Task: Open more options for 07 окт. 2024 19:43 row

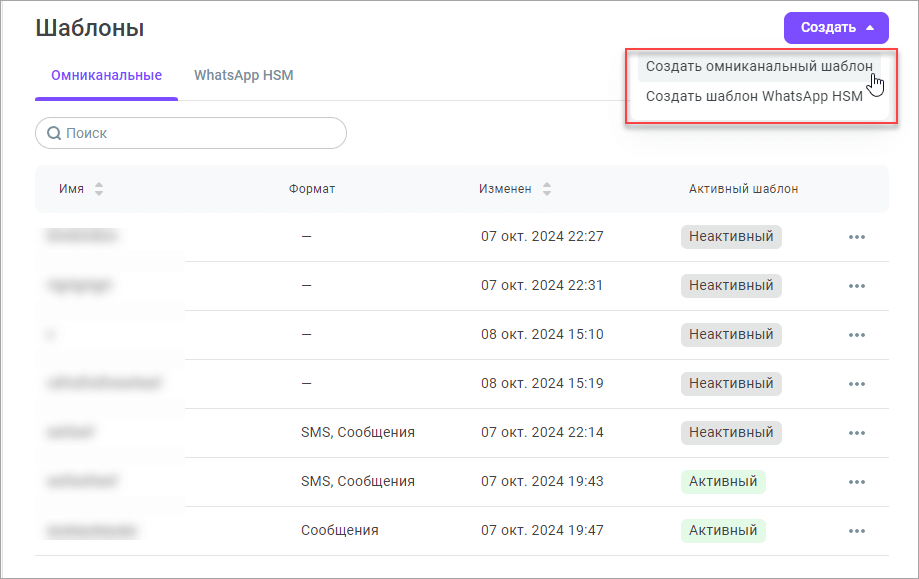Action: 857,482
